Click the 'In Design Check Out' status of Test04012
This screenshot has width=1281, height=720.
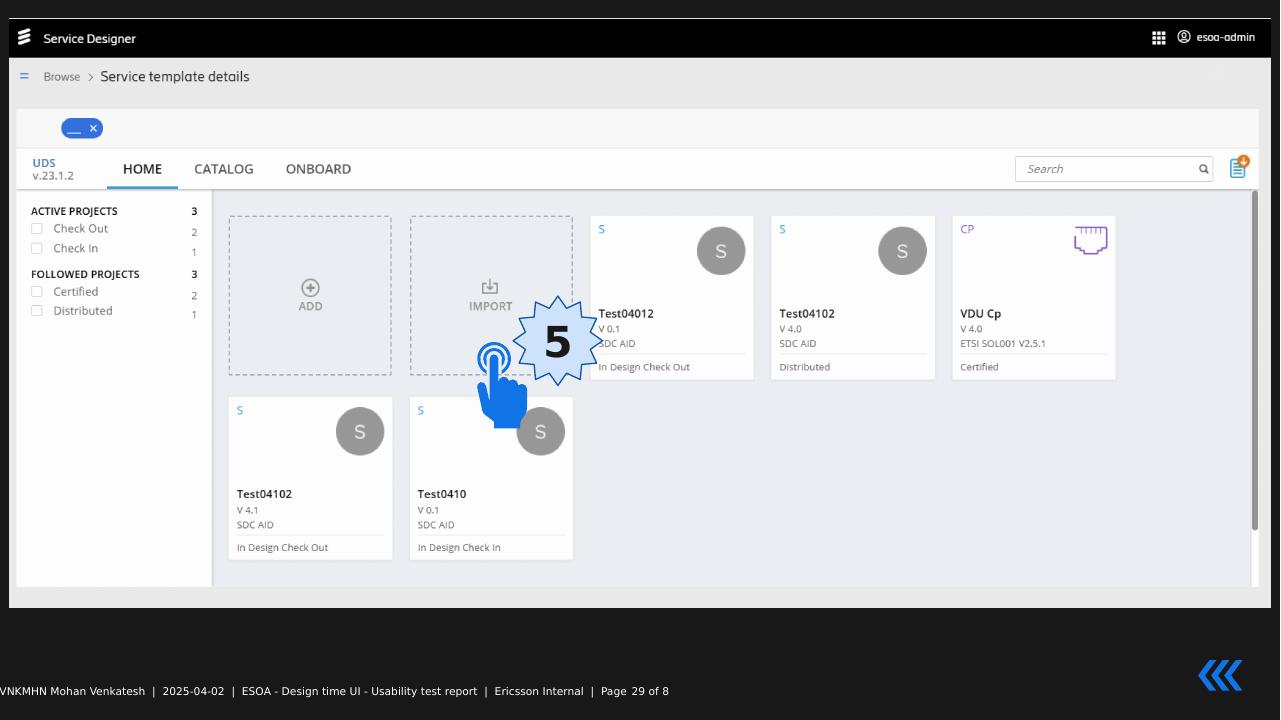point(644,367)
